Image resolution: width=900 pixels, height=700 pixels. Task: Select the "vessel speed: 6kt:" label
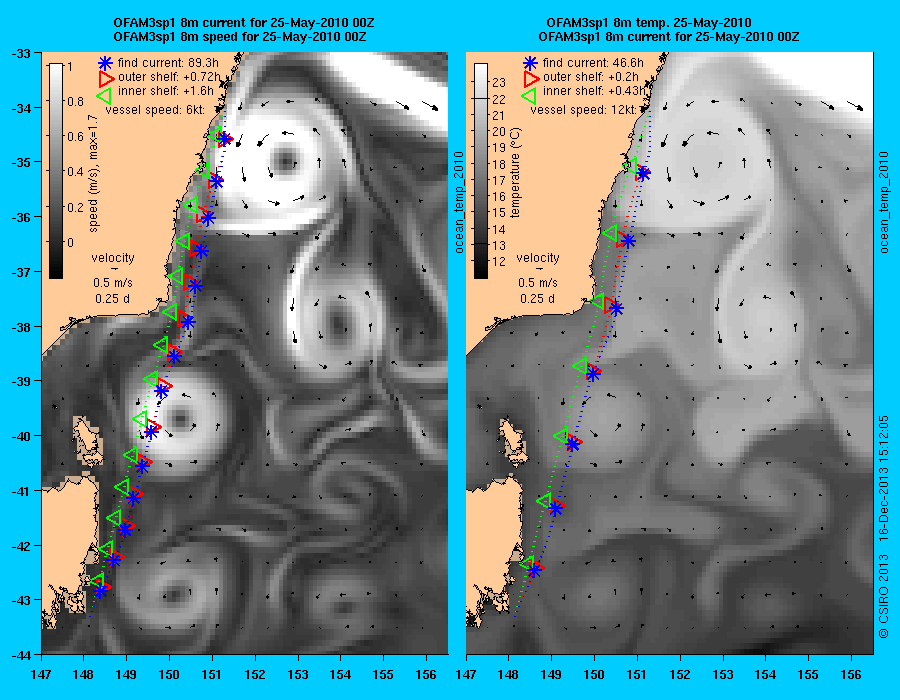click(154, 110)
